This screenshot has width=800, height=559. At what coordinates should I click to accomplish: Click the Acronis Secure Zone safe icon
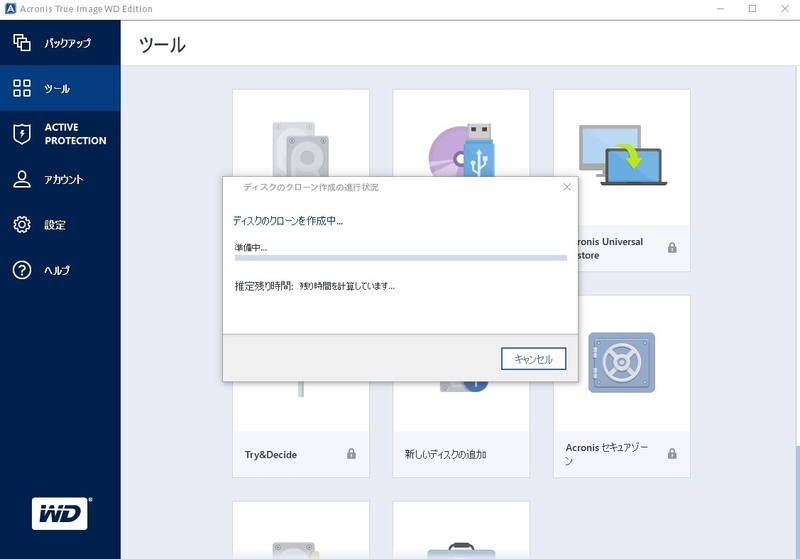click(x=621, y=363)
